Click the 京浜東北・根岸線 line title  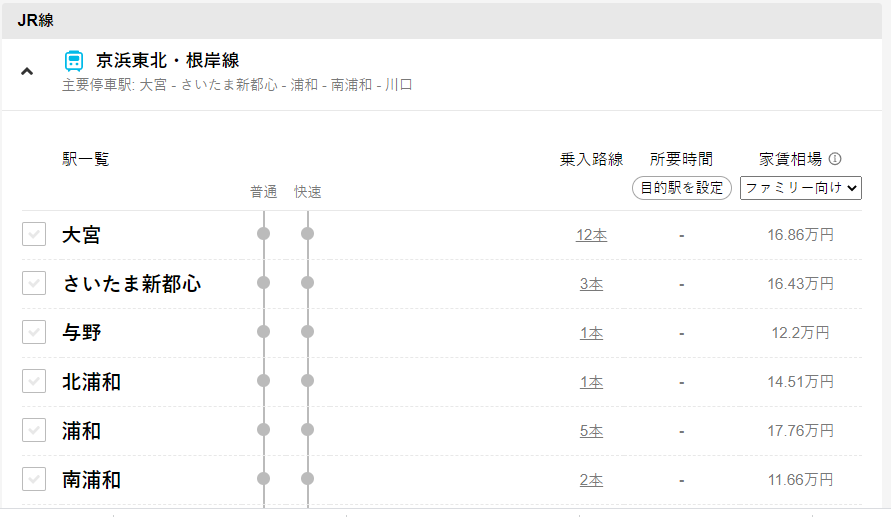tap(168, 60)
